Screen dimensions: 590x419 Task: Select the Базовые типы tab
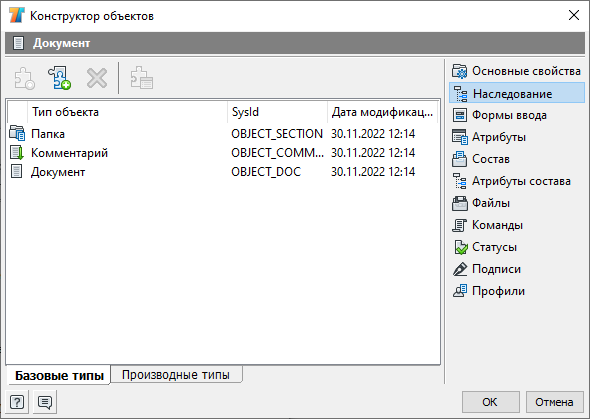tap(59, 375)
